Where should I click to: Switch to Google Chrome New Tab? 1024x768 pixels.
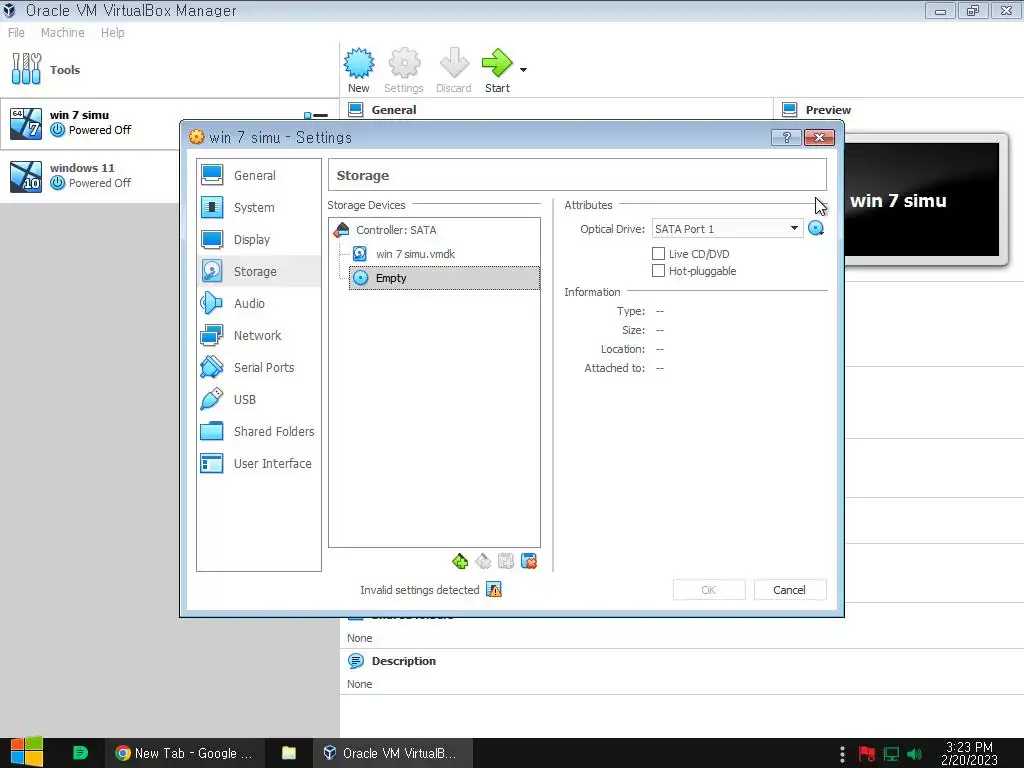184,753
